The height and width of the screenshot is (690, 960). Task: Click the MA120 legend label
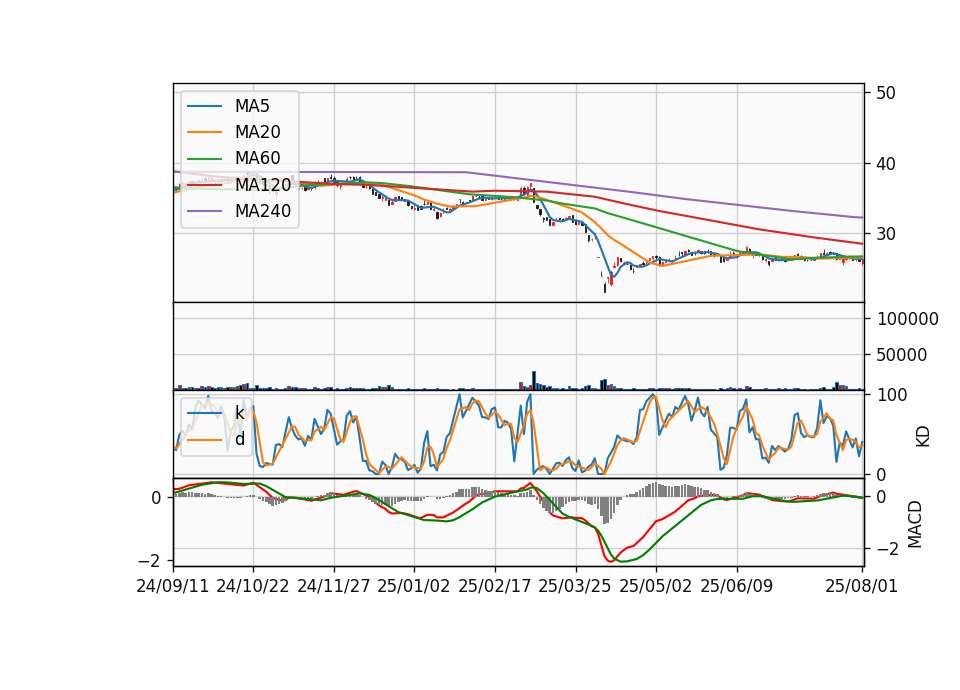[x=263, y=184]
